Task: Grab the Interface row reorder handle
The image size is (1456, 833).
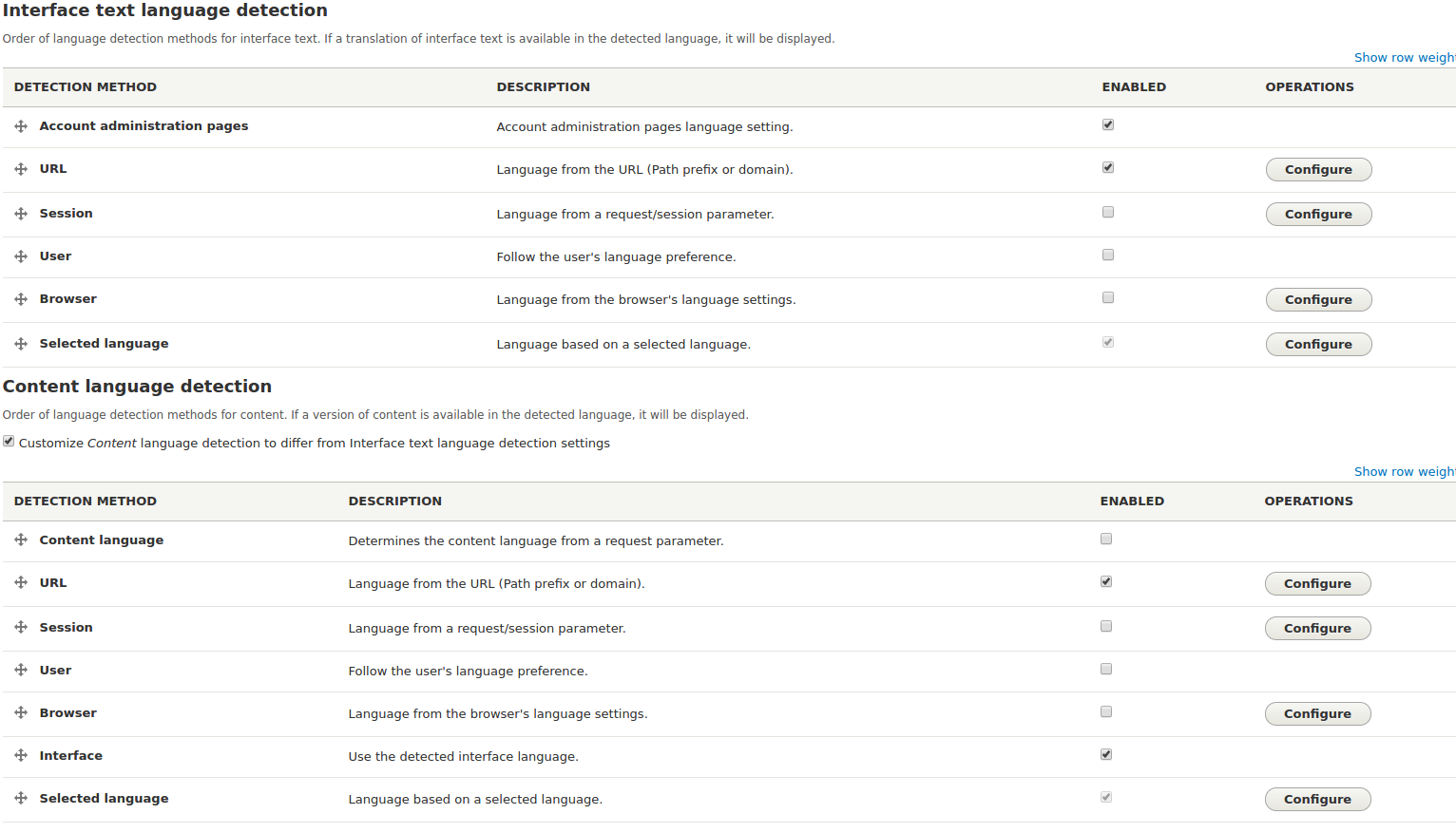Action: [21, 754]
